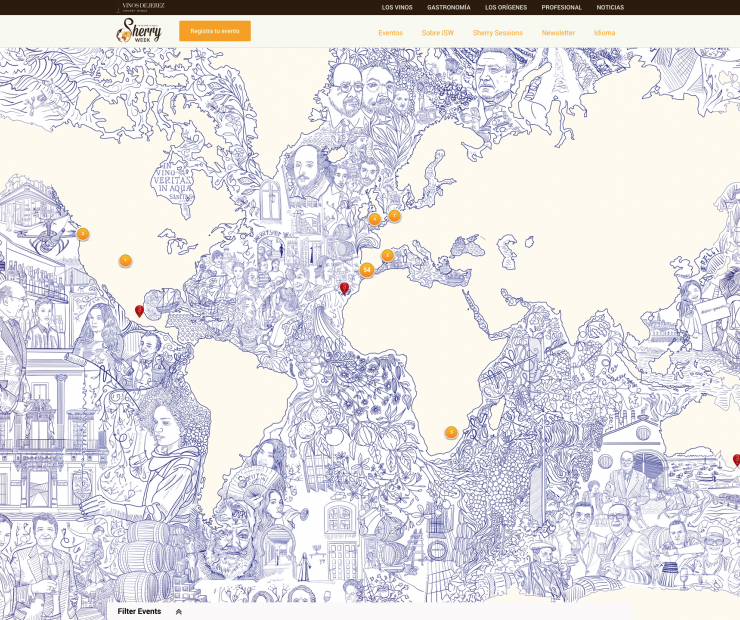The height and width of the screenshot is (620, 740).
Task: Open the orange cluster 2 just above the 54 cluster
Action: tap(387, 255)
